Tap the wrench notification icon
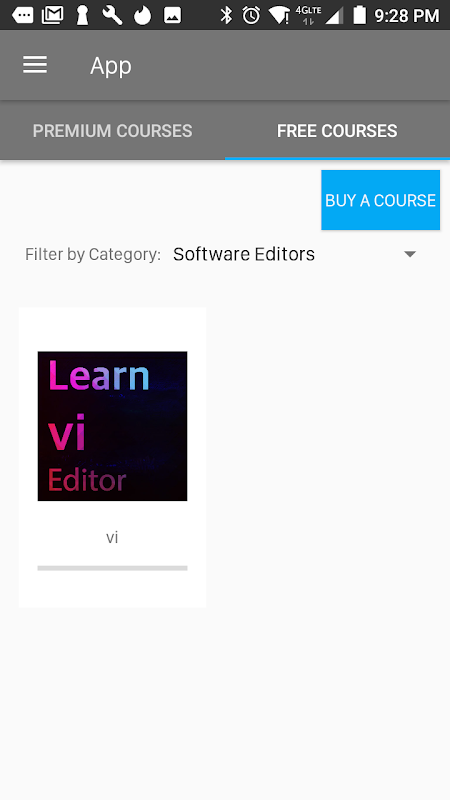The image size is (450, 800). click(112, 15)
